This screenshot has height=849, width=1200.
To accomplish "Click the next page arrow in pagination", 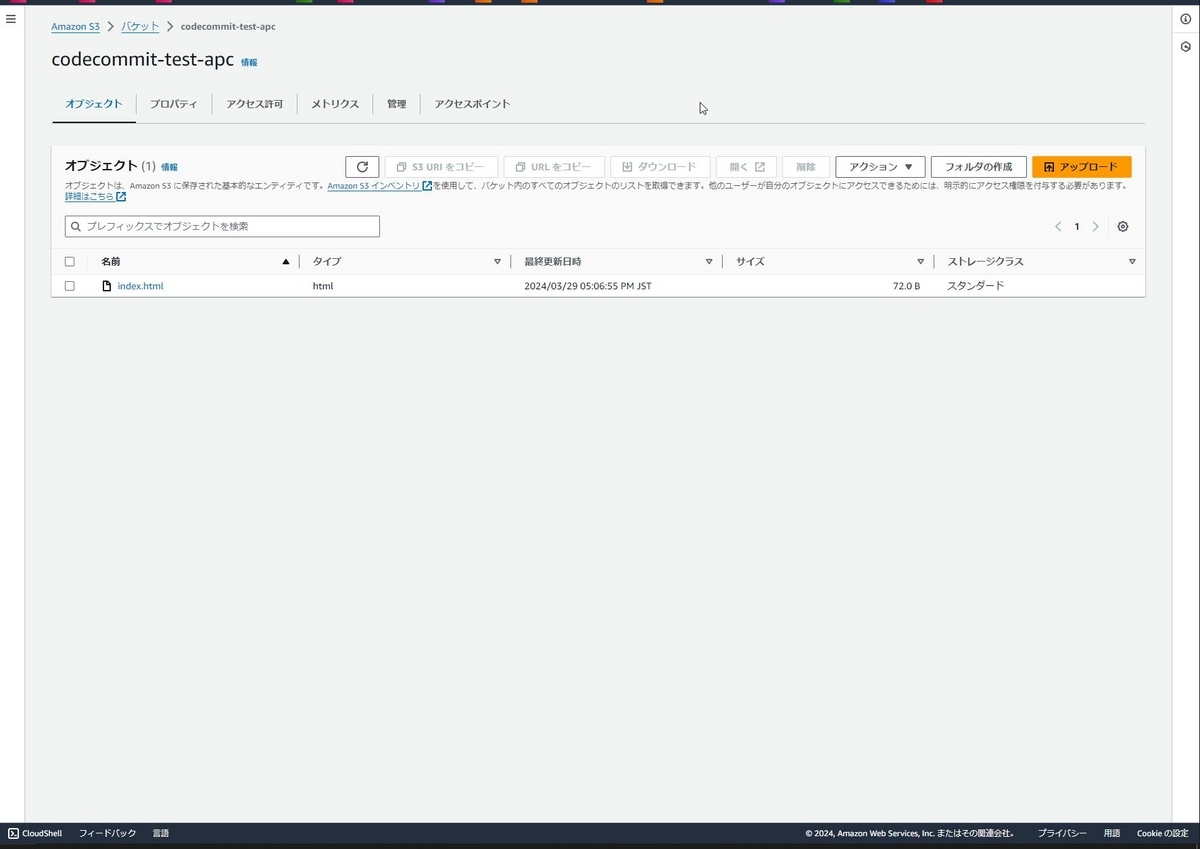I will [x=1096, y=226].
